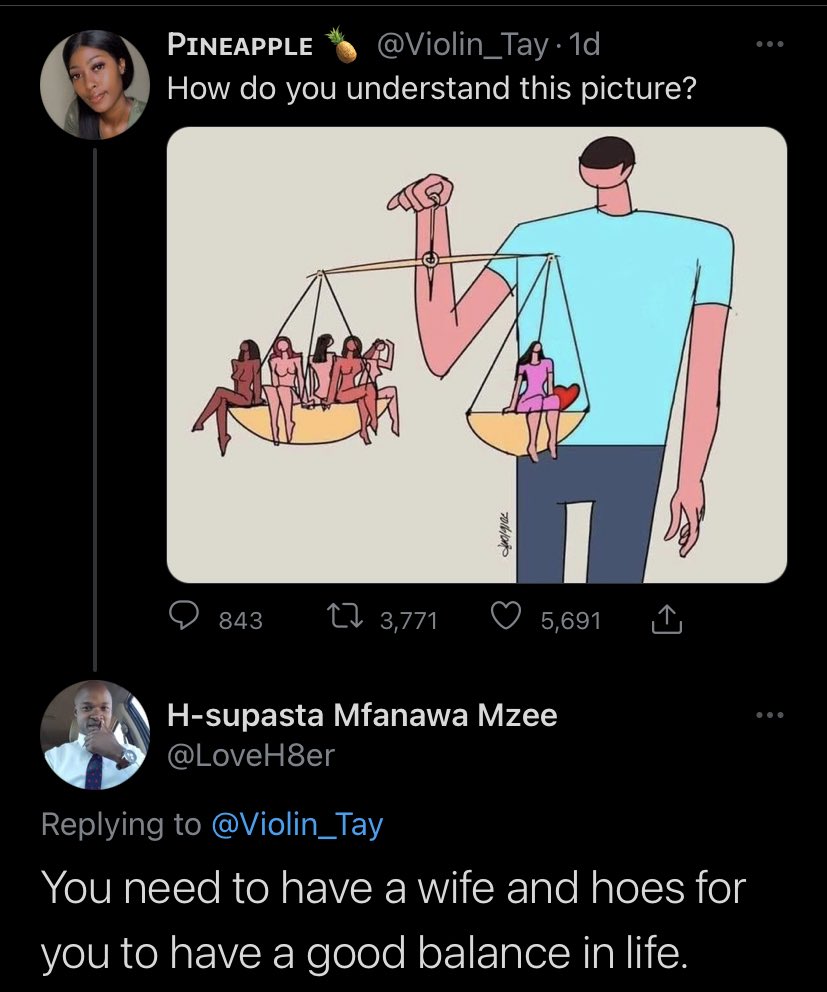Screen dimensions: 827x992
Task: Open the H-supasta Mfanawa Mzee profile photo
Action: click(95, 735)
